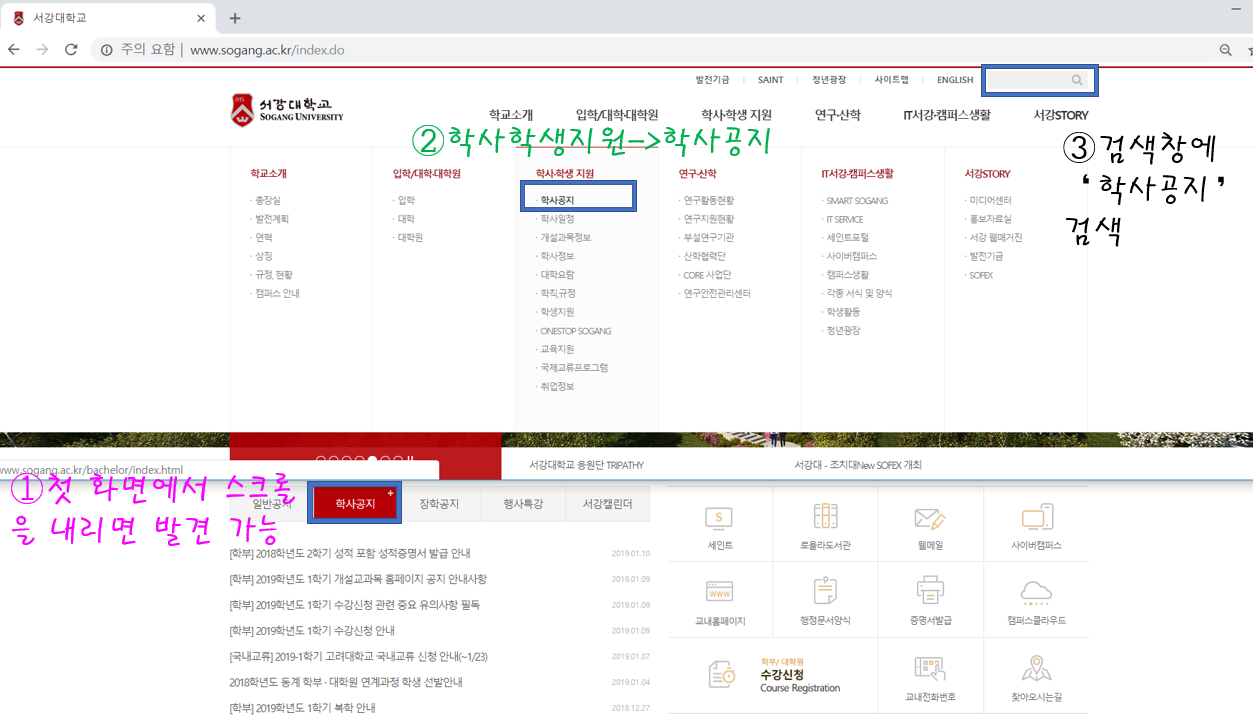
Task: Open the 서강대 - 조치대 New SOFEX 개최 caption
Action: [858, 465]
